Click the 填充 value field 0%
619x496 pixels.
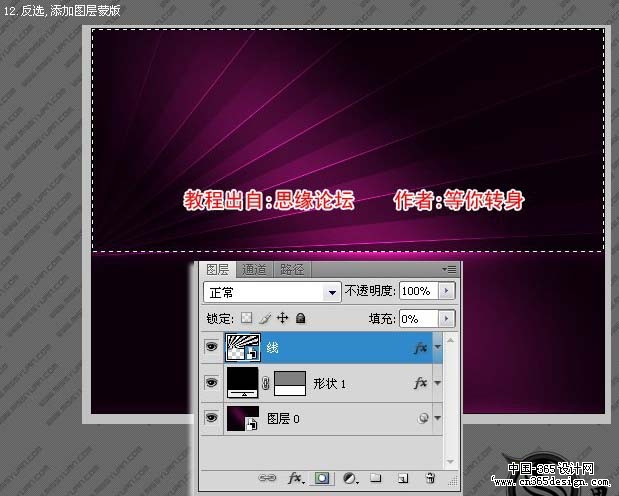[x=418, y=318]
